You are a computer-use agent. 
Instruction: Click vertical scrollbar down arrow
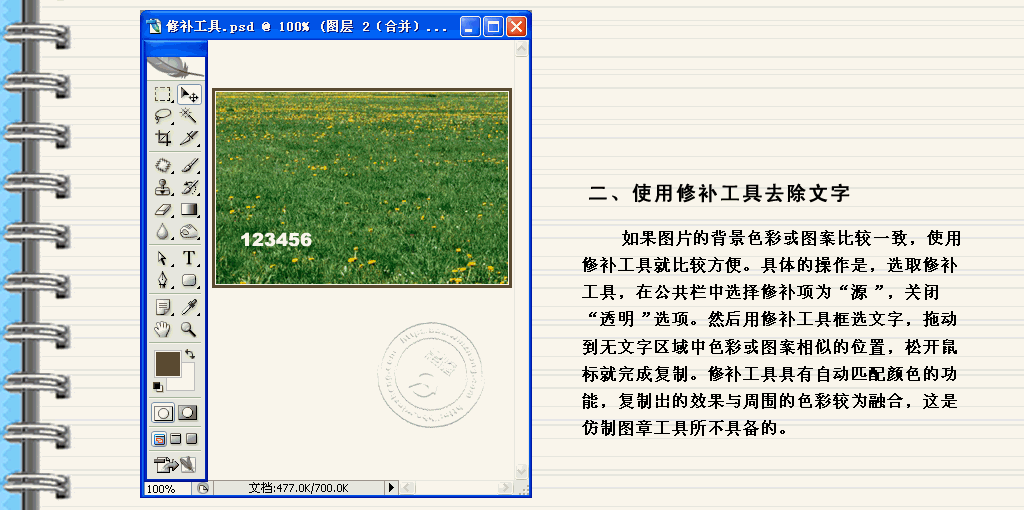click(521, 471)
